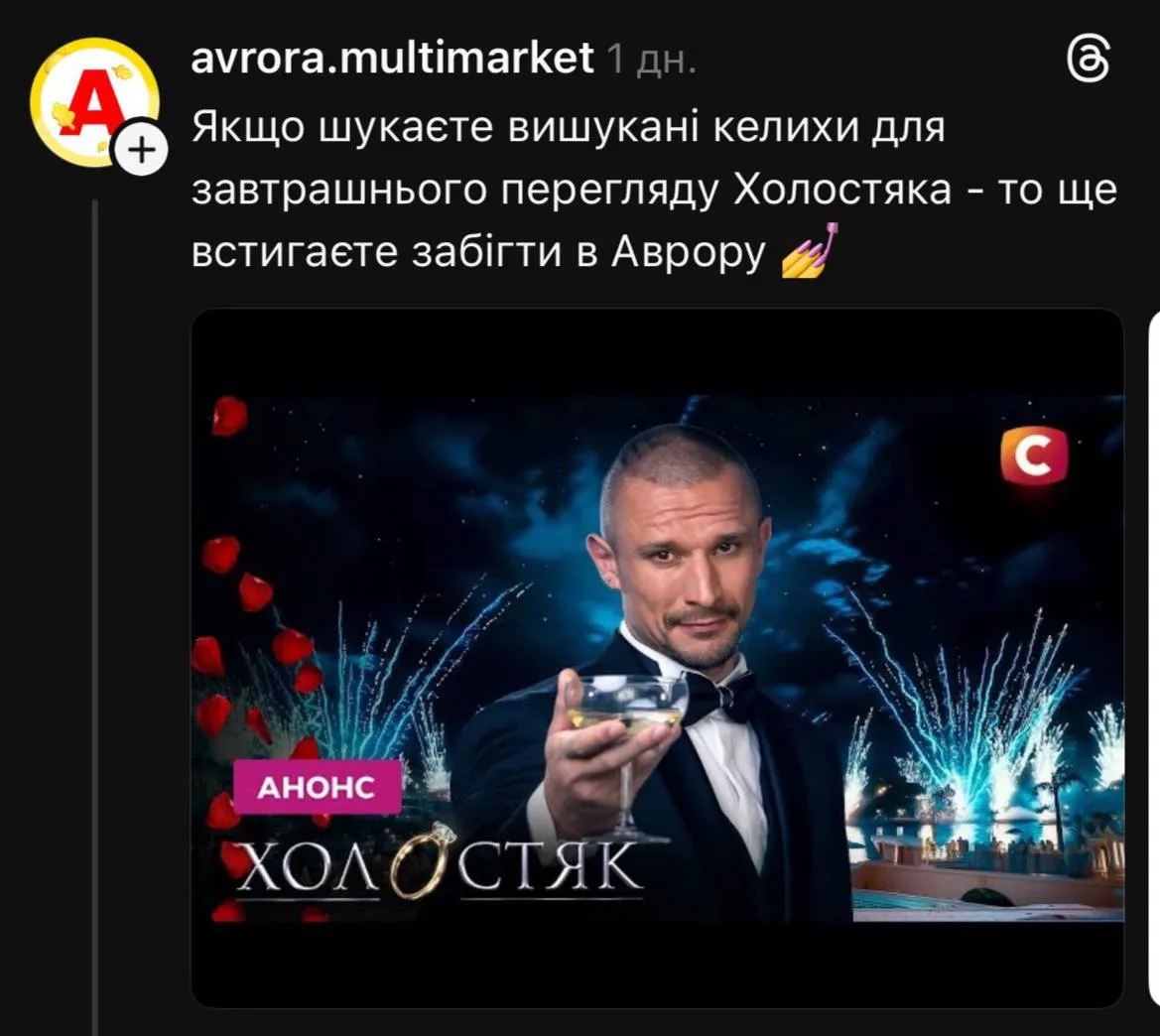Image resolution: width=1160 pixels, height=1036 pixels.
Task: Open avrora.multimarket username link
Action: (392, 59)
